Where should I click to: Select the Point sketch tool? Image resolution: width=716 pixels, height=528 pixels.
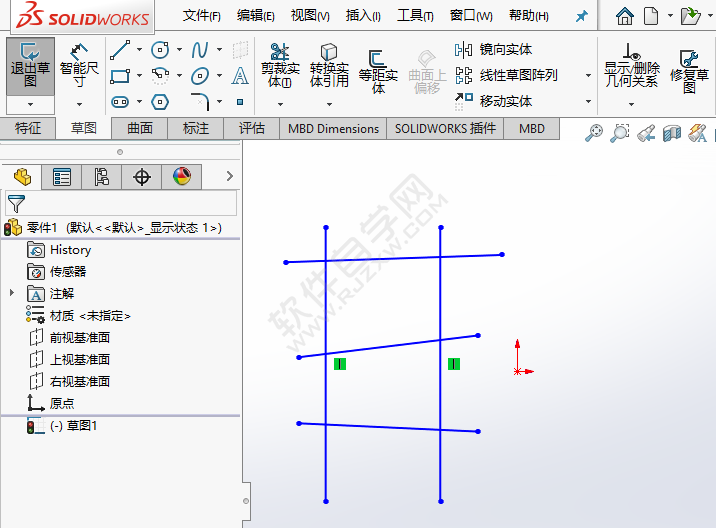click(x=240, y=102)
